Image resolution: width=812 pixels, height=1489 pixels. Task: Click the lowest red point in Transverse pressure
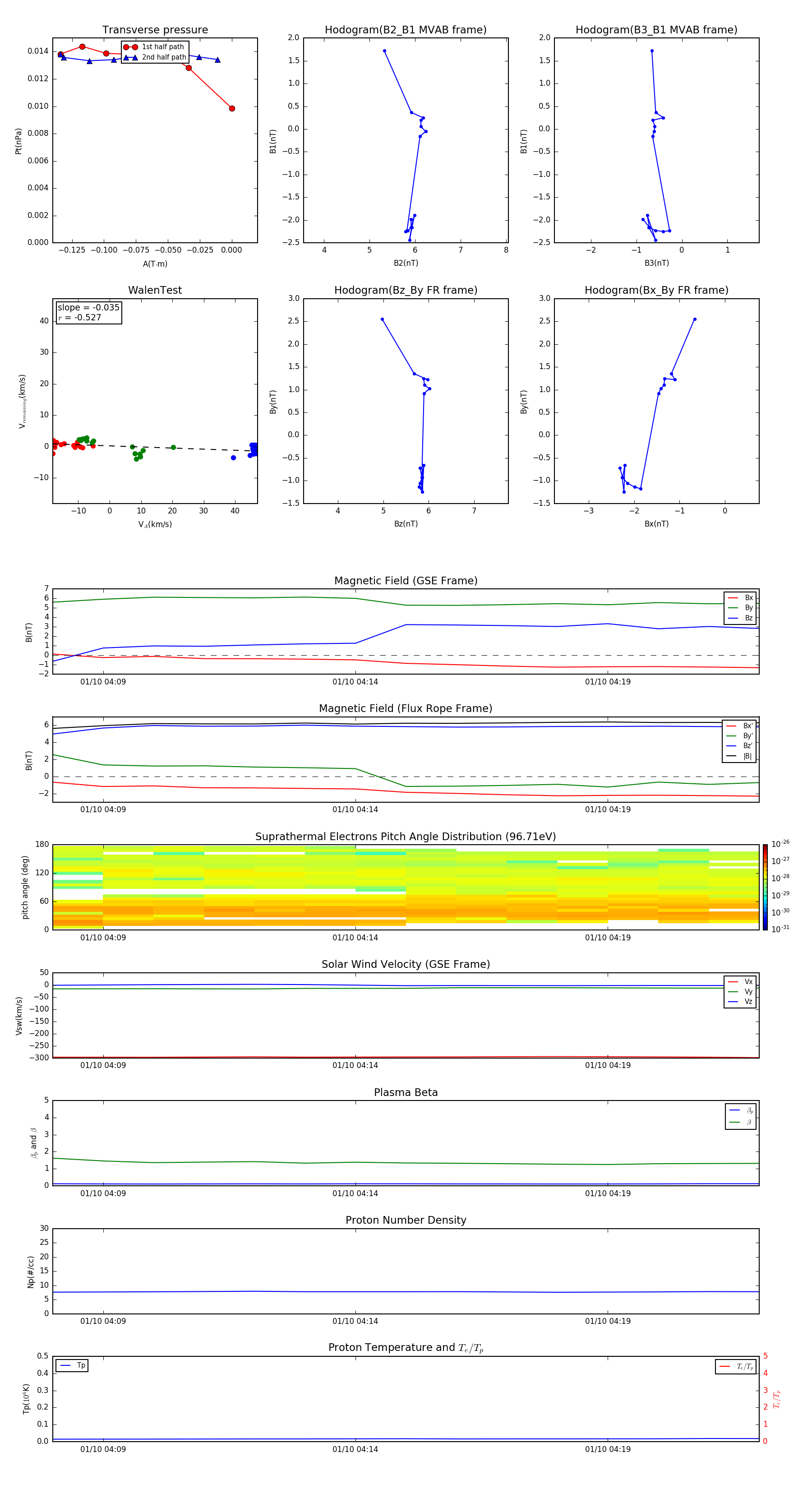point(232,108)
